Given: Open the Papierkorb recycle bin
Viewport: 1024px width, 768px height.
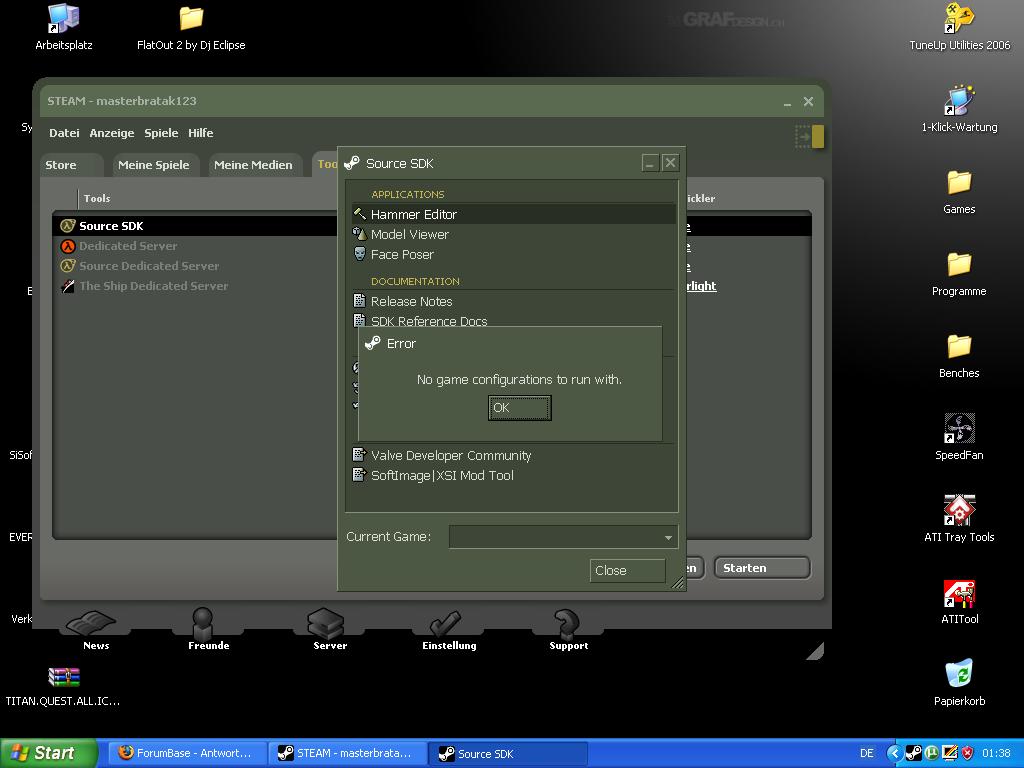Looking at the screenshot, I should coord(959,682).
